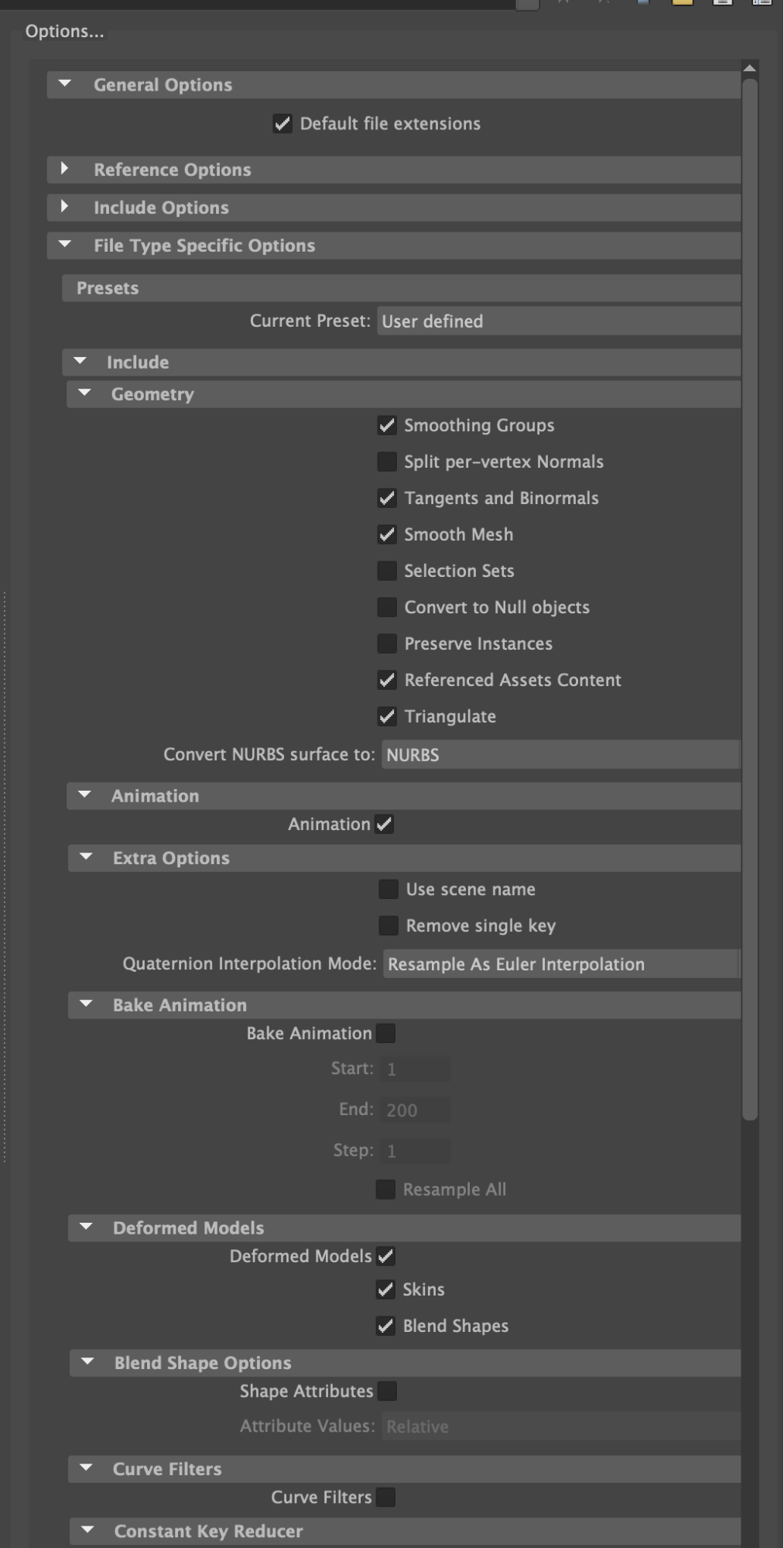Collapse the General Options section
784x1548 pixels.
coord(65,84)
